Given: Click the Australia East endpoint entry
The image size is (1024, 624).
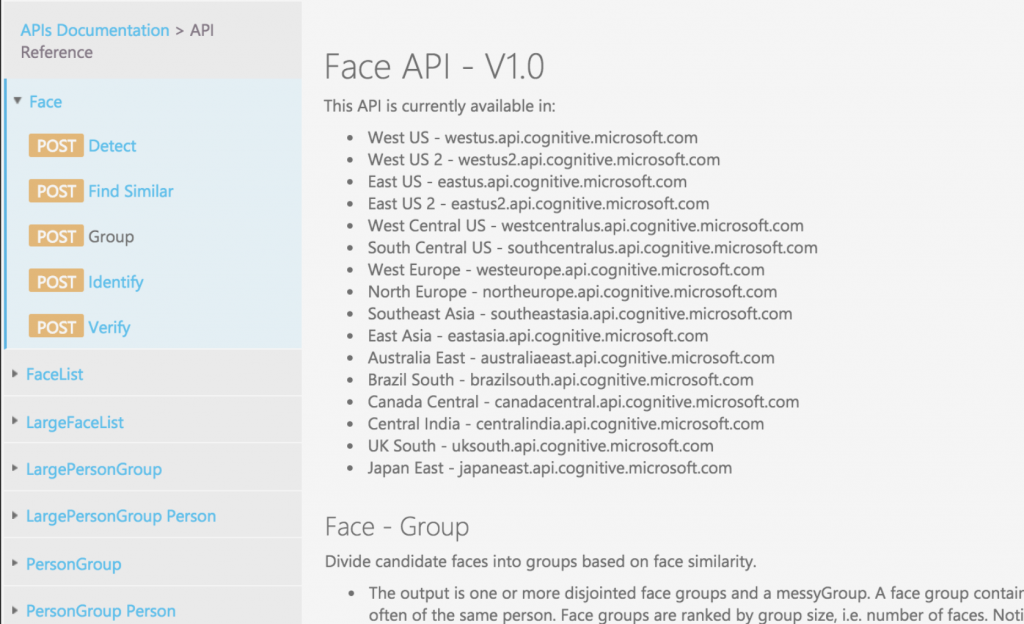Looking at the screenshot, I should [571, 358].
